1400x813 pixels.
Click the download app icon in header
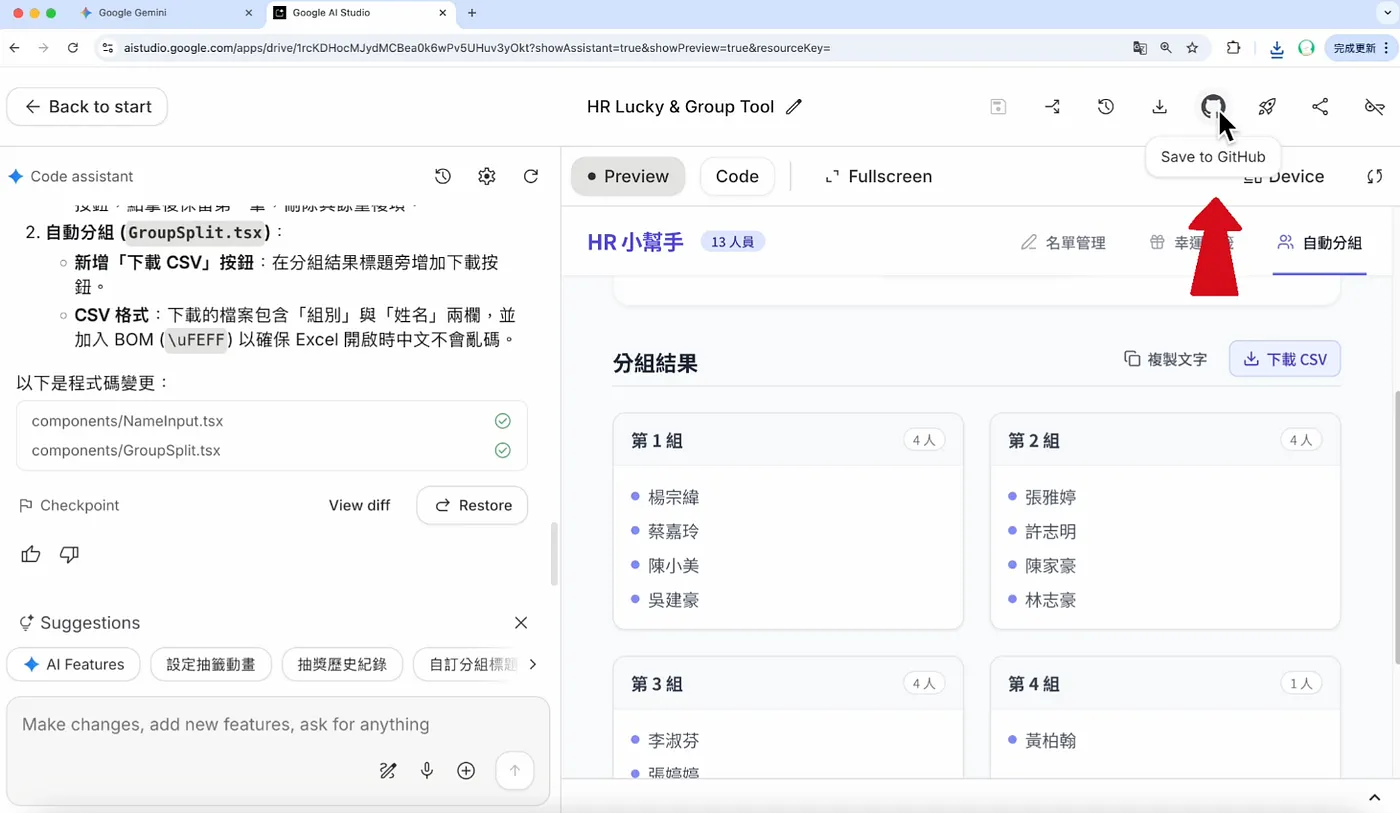pos(1159,107)
